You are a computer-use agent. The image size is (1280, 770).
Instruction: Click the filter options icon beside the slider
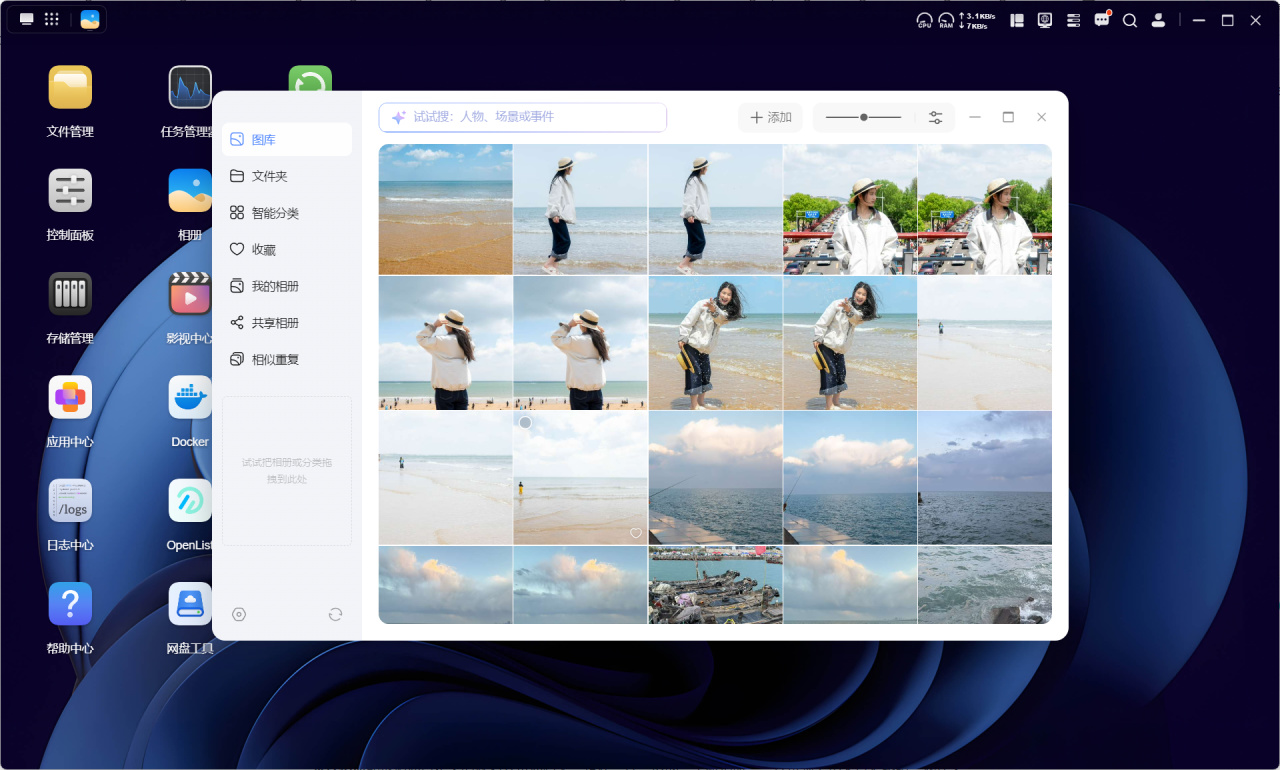pyautogui.click(x=935, y=117)
